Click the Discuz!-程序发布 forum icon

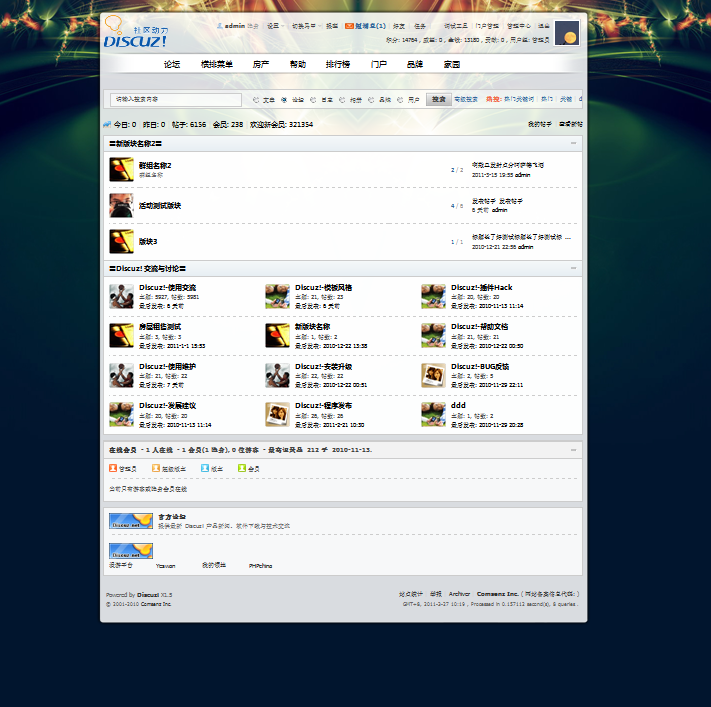(278, 414)
